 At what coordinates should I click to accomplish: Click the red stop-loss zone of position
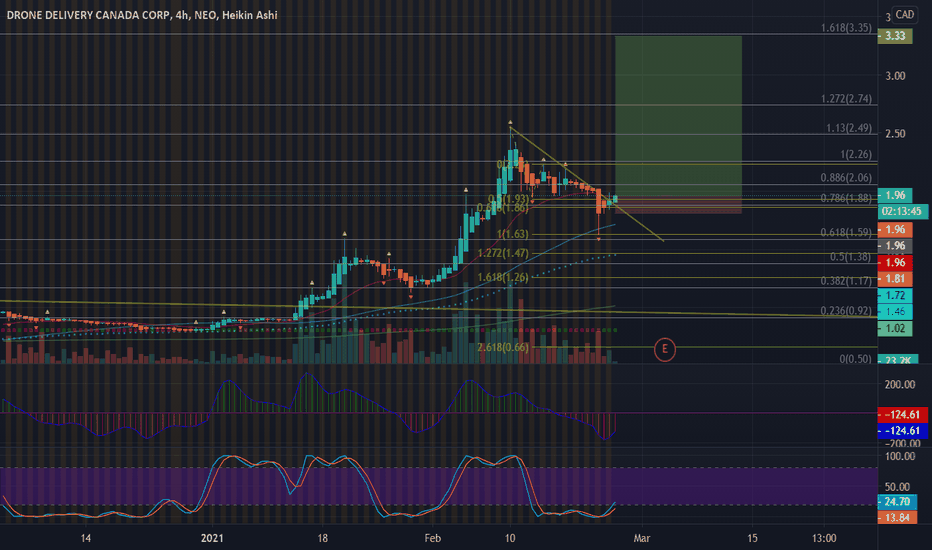(678, 205)
